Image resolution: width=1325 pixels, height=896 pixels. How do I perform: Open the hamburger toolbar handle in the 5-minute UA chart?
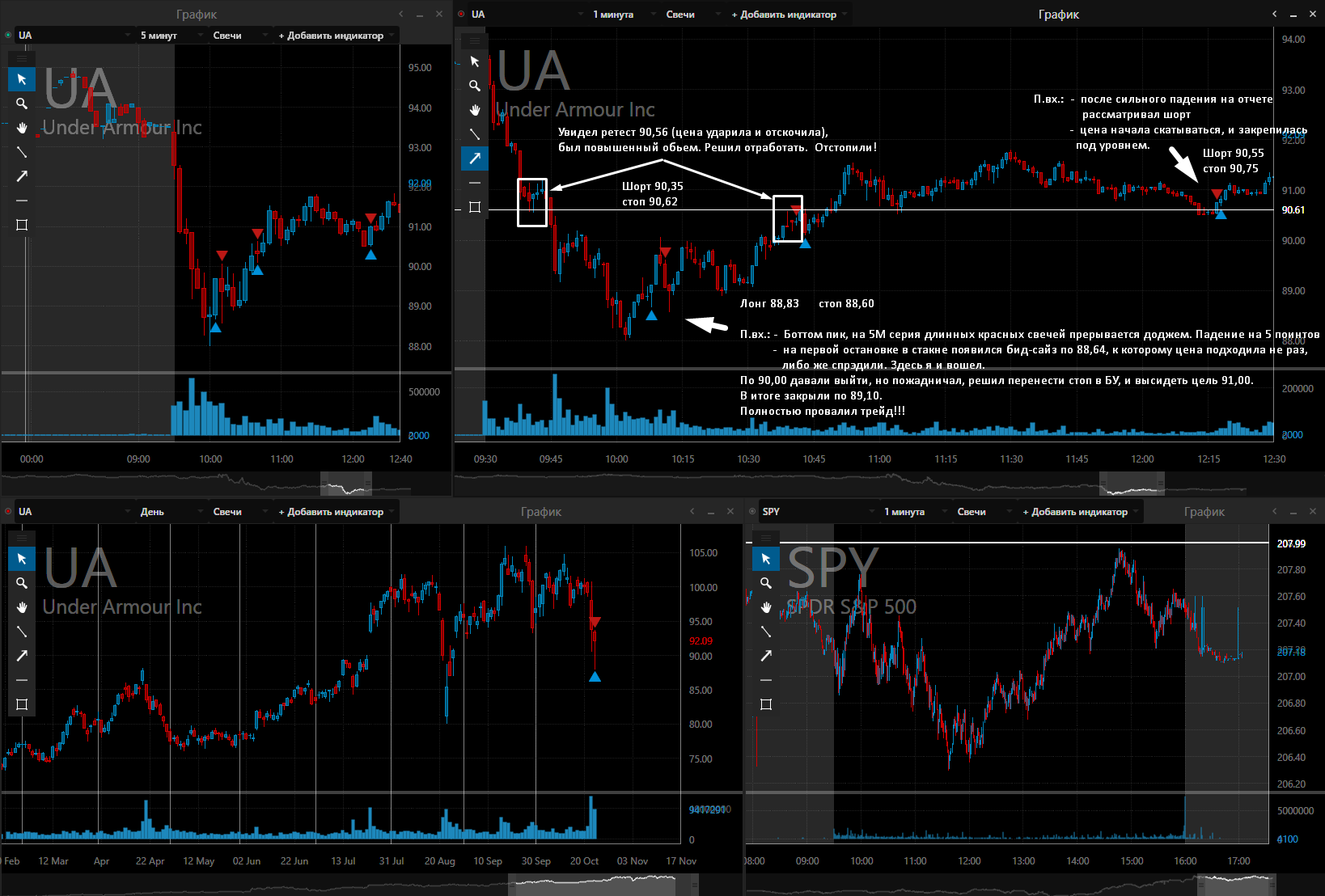click(22, 58)
